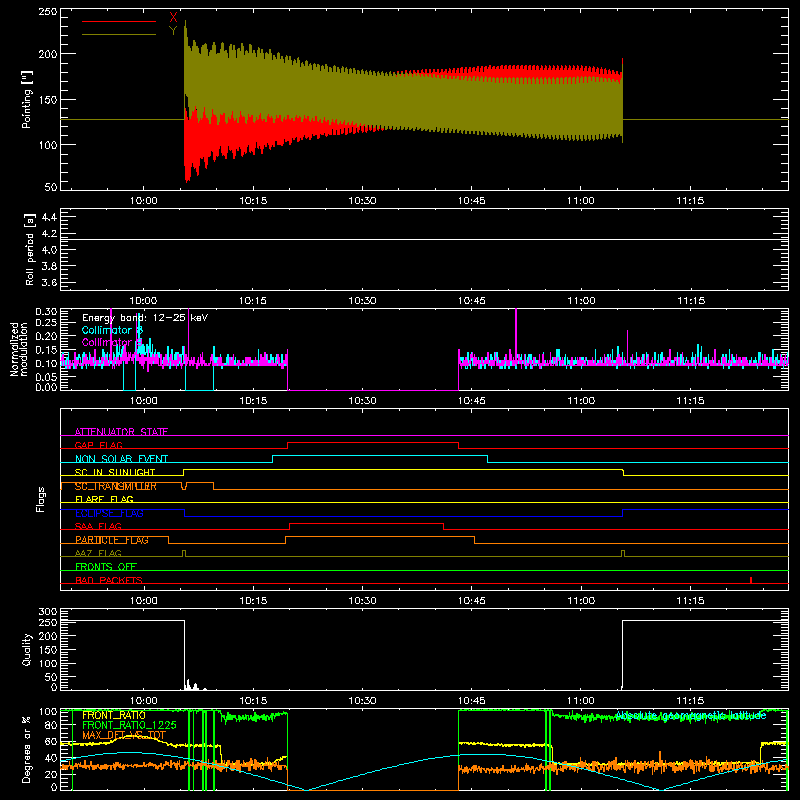
Task: Click the 60 tick on Degrees axis
Action: (51, 741)
